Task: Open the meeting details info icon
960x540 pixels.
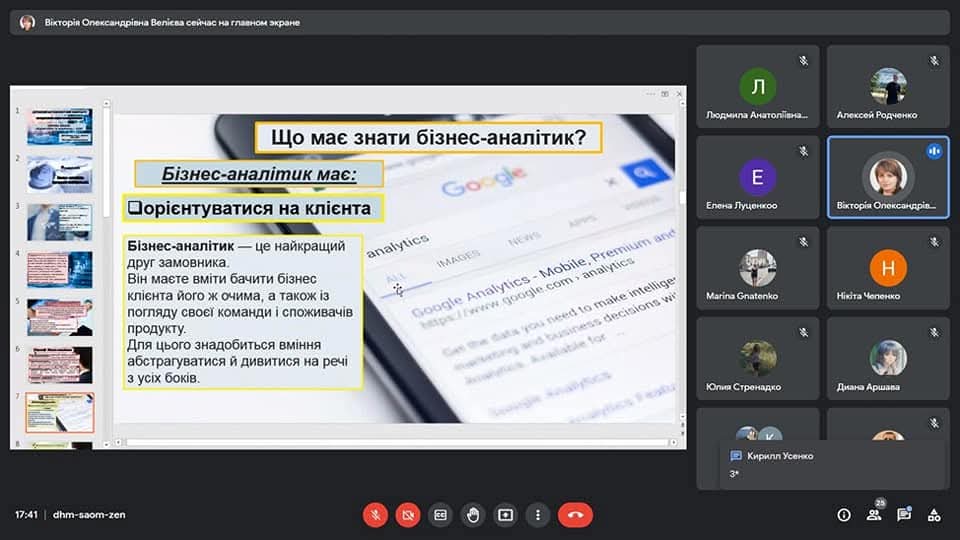Action: pos(844,515)
